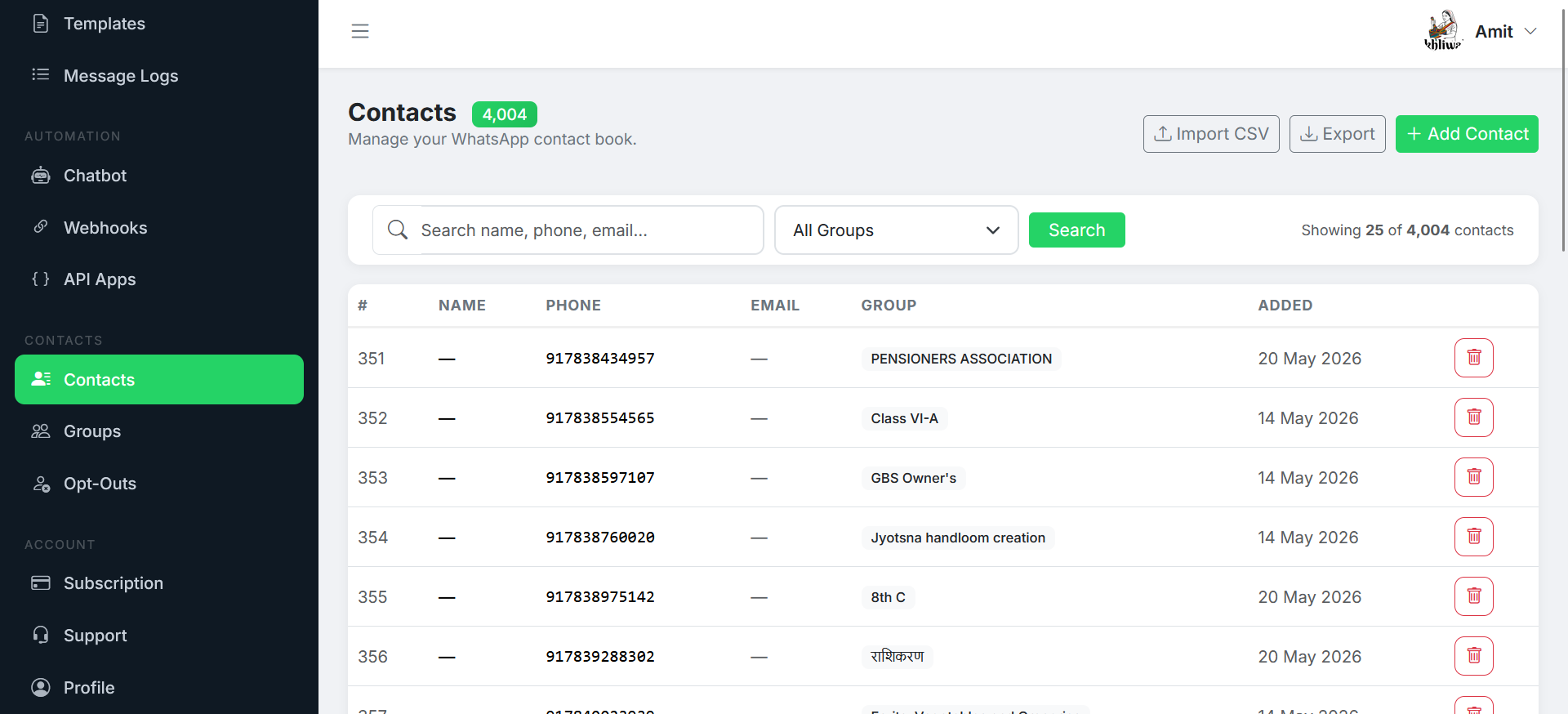Click the Class VI-A group tag
This screenshot has height=714, width=1568.
tap(904, 418)
